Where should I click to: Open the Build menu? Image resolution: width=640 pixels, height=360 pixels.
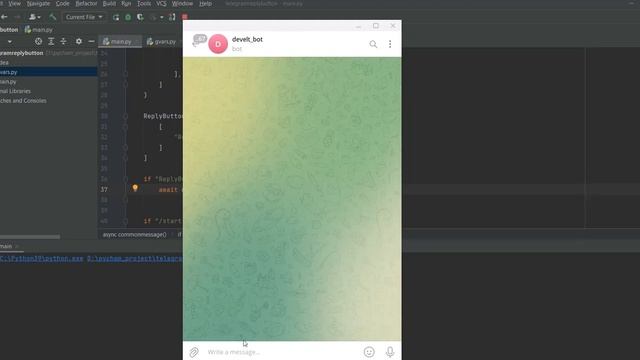coord(109,3)
